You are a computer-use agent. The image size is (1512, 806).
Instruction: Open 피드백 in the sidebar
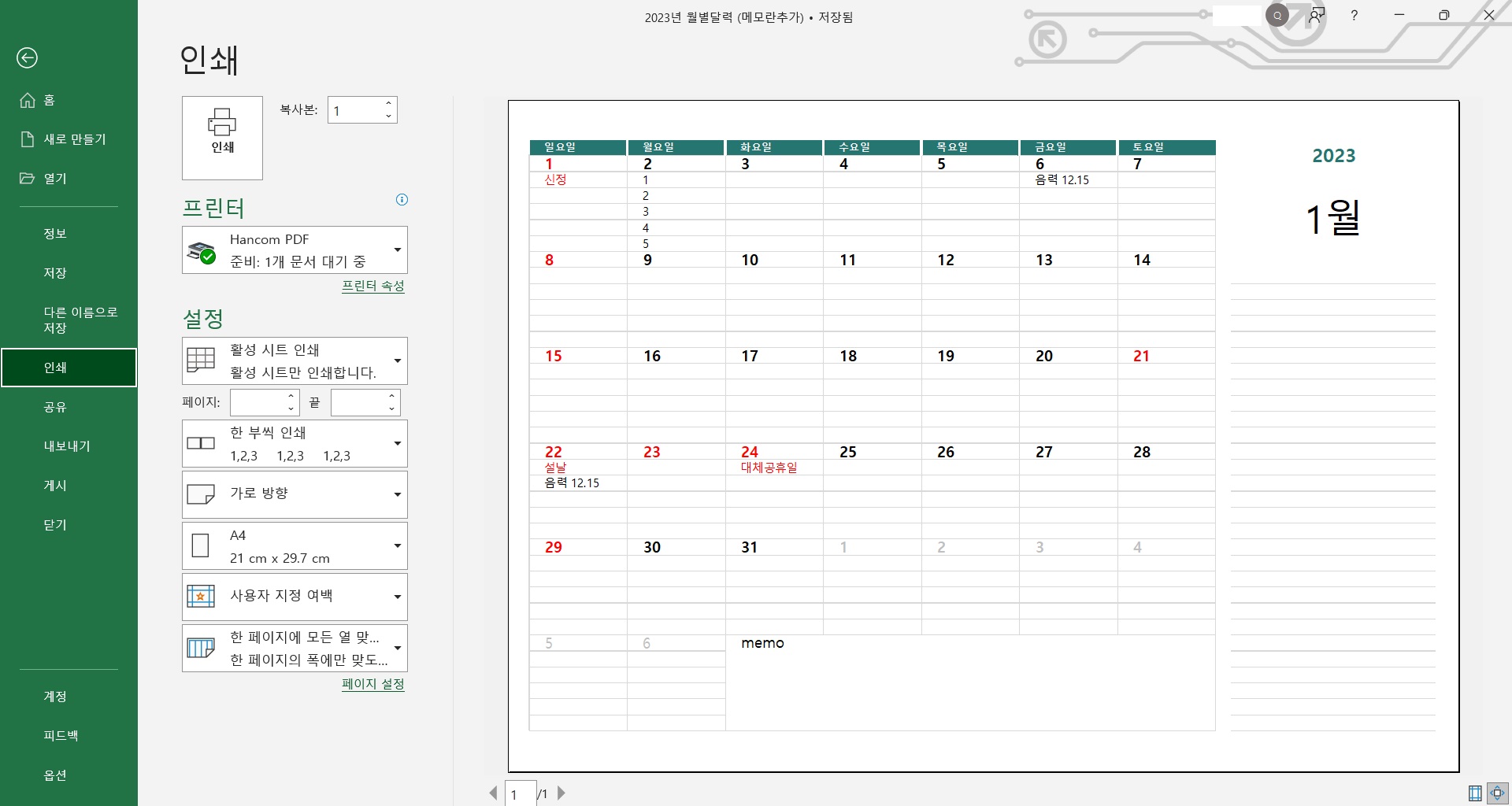coord(69,736)
